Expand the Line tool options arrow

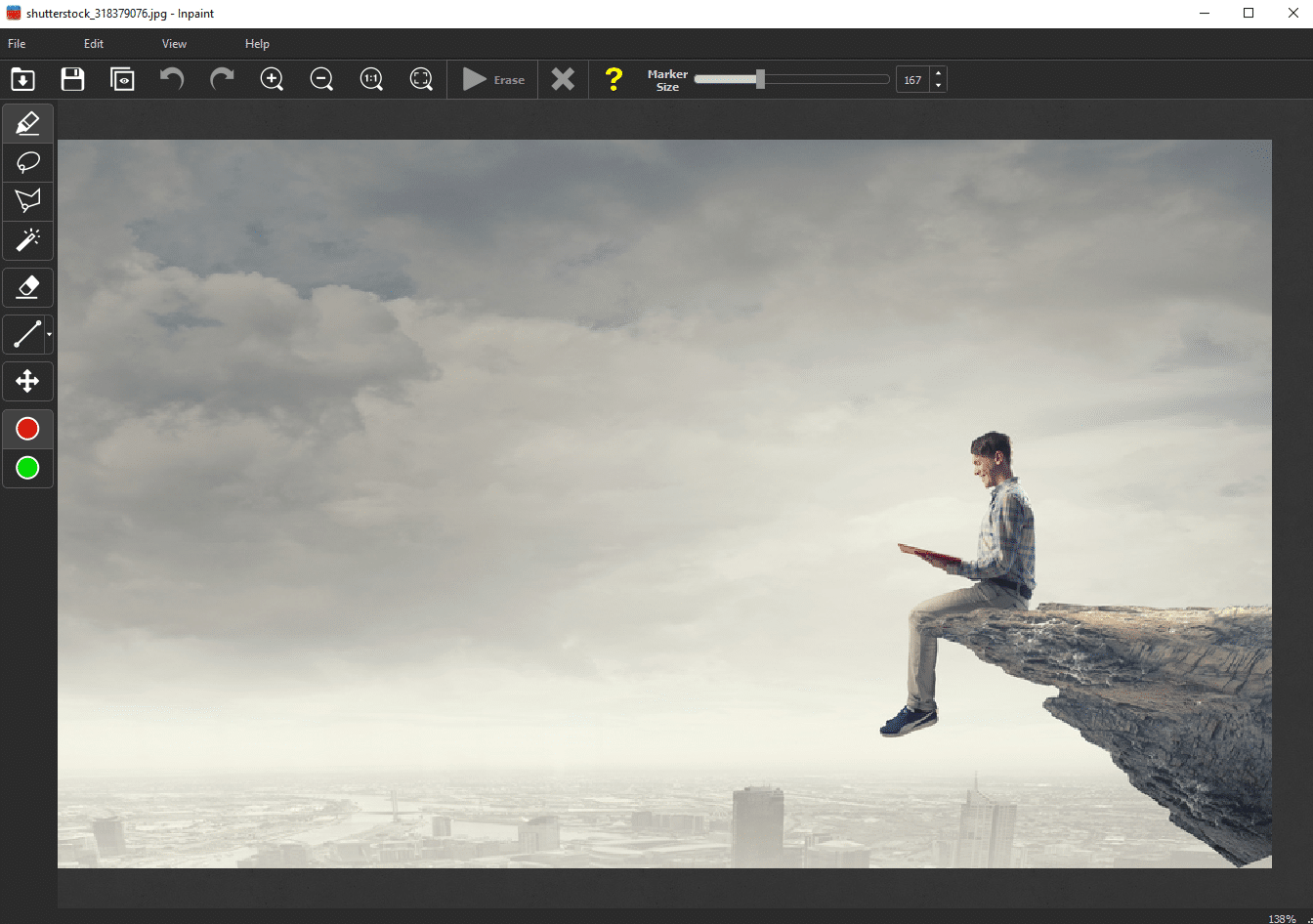[47, 334]
